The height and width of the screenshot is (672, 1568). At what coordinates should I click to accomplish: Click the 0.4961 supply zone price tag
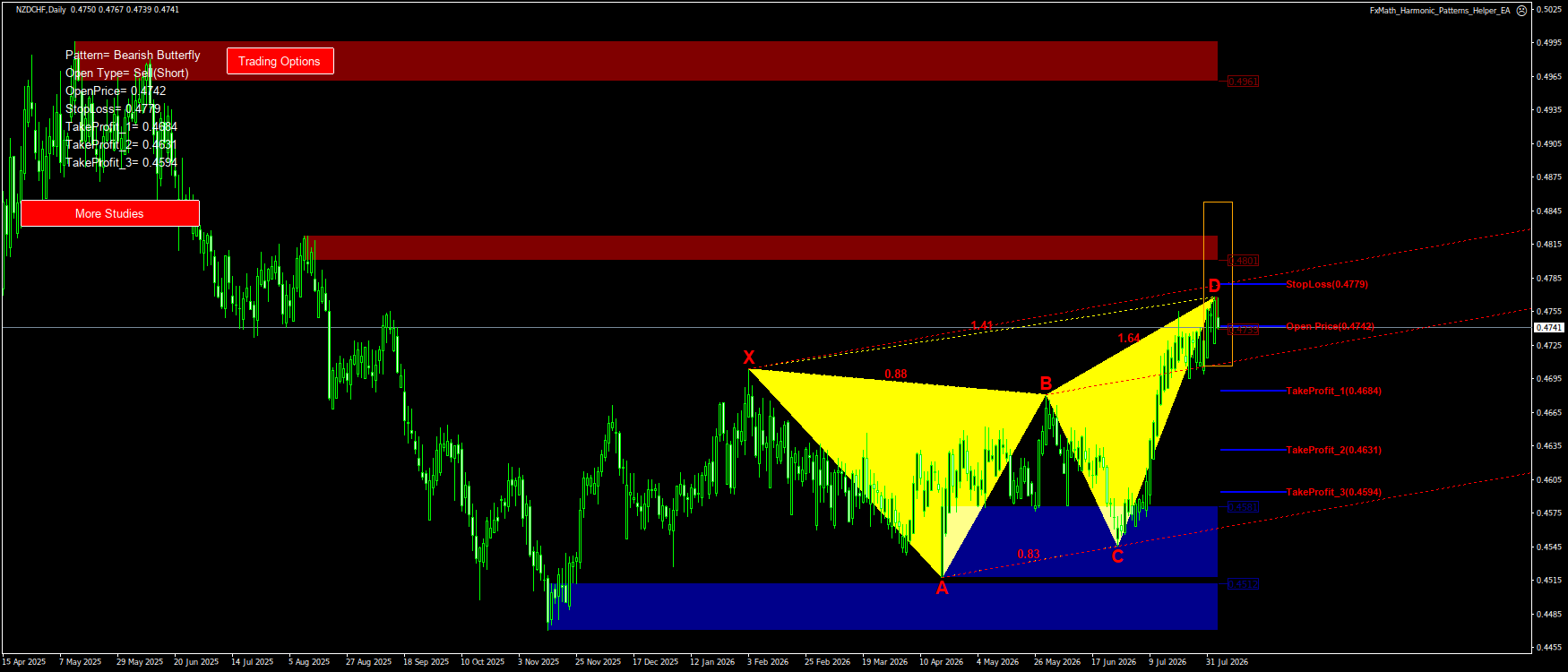point(1244,82)
